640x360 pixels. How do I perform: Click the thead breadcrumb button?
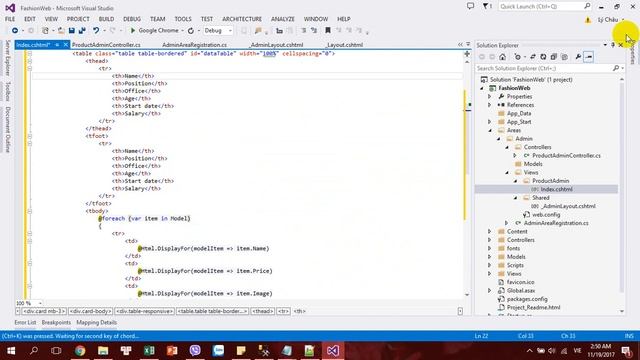[x=262, y=311]
